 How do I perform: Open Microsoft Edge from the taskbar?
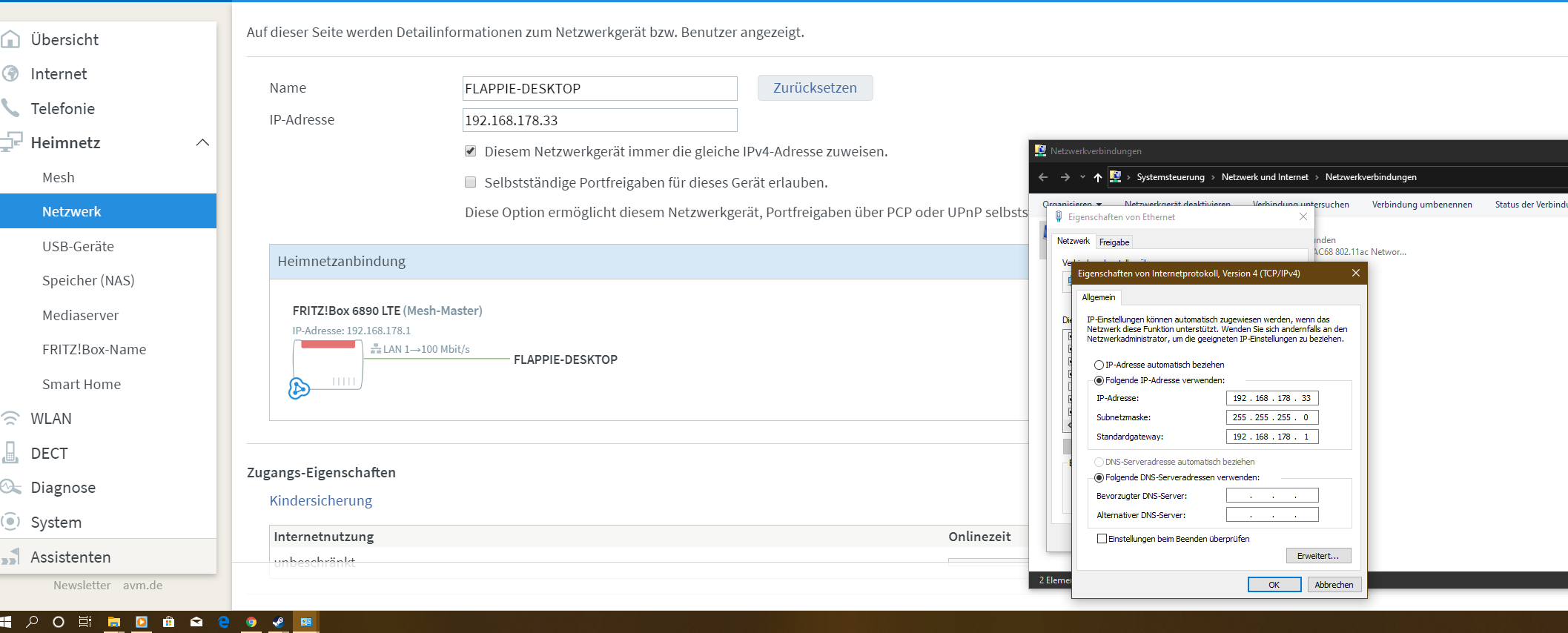pos(224,622)
